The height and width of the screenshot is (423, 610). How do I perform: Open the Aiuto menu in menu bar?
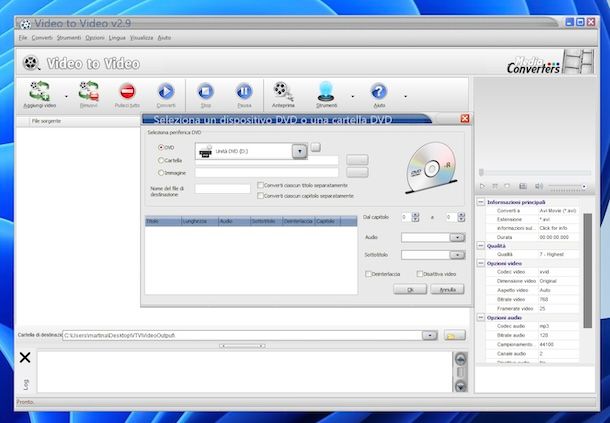pos(164,38)
